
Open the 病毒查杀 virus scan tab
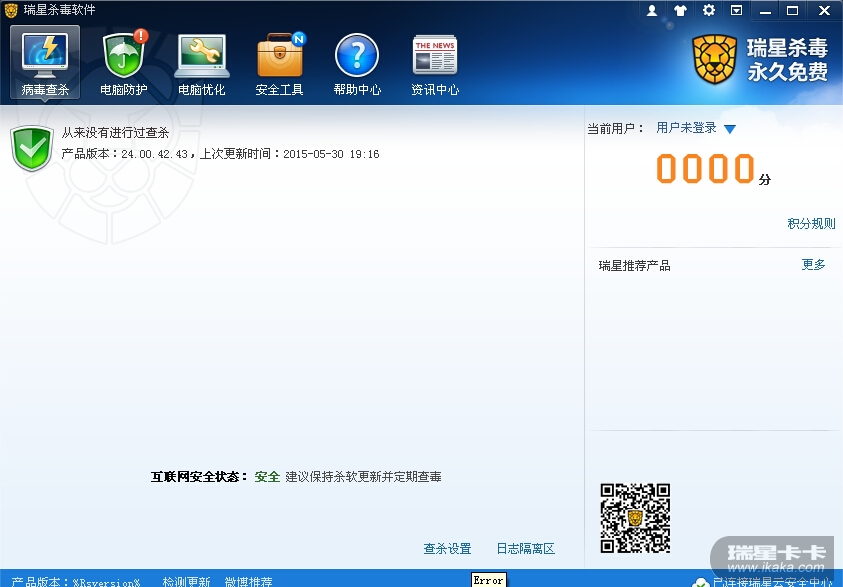coord(45,62)
